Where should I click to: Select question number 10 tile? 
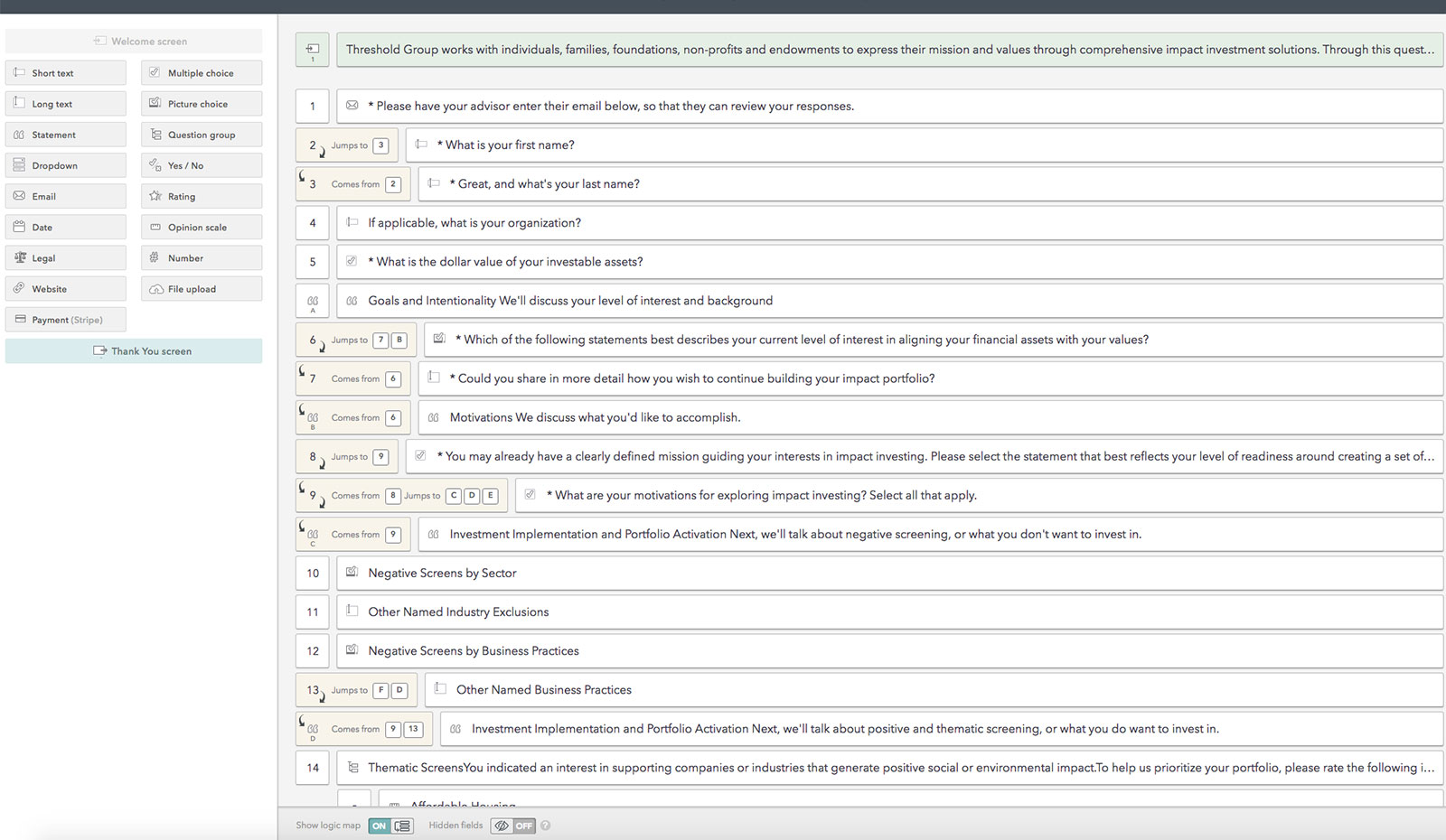tap(313, 573)
